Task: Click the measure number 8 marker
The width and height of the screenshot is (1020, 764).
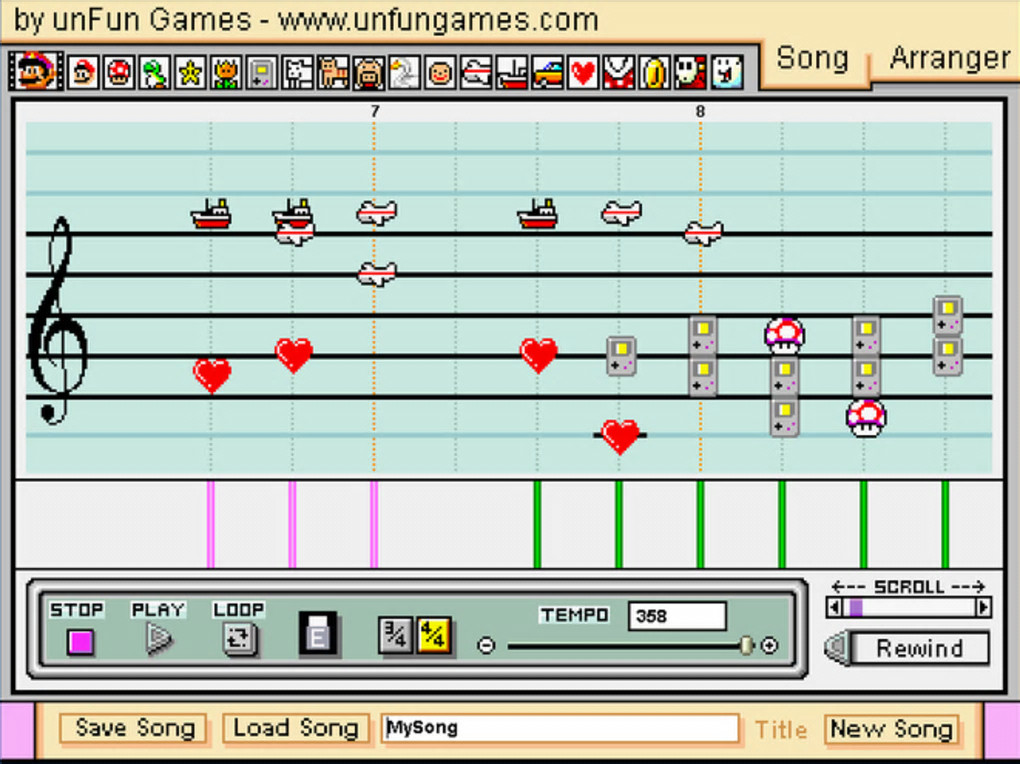Action: point(700,111)
